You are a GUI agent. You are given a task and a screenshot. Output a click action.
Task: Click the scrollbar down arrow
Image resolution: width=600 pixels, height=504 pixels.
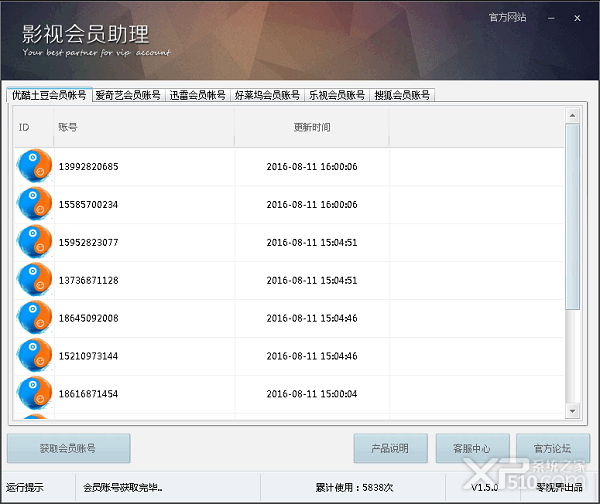(572, 411)
